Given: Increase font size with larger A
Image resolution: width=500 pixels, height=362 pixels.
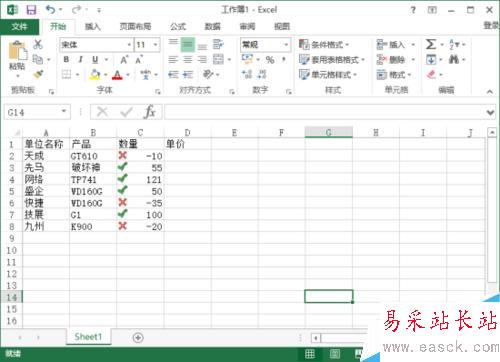Looking at the screenshot, I should coord(124,60).
